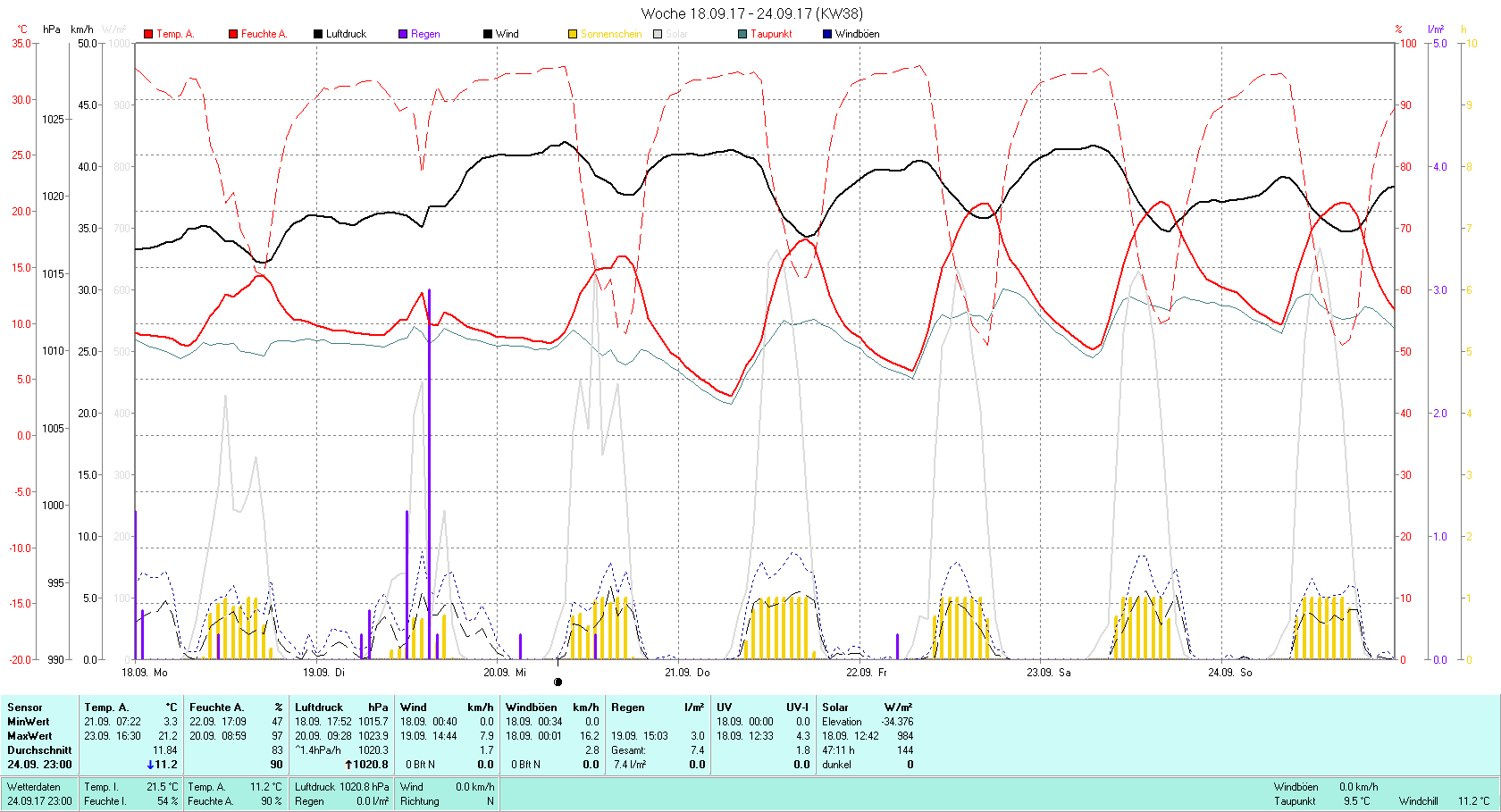The width and height of the screenshot is (1501, 812).
Task: Click the 'Feuchte A.' column header in table
Action: [215, 707]
